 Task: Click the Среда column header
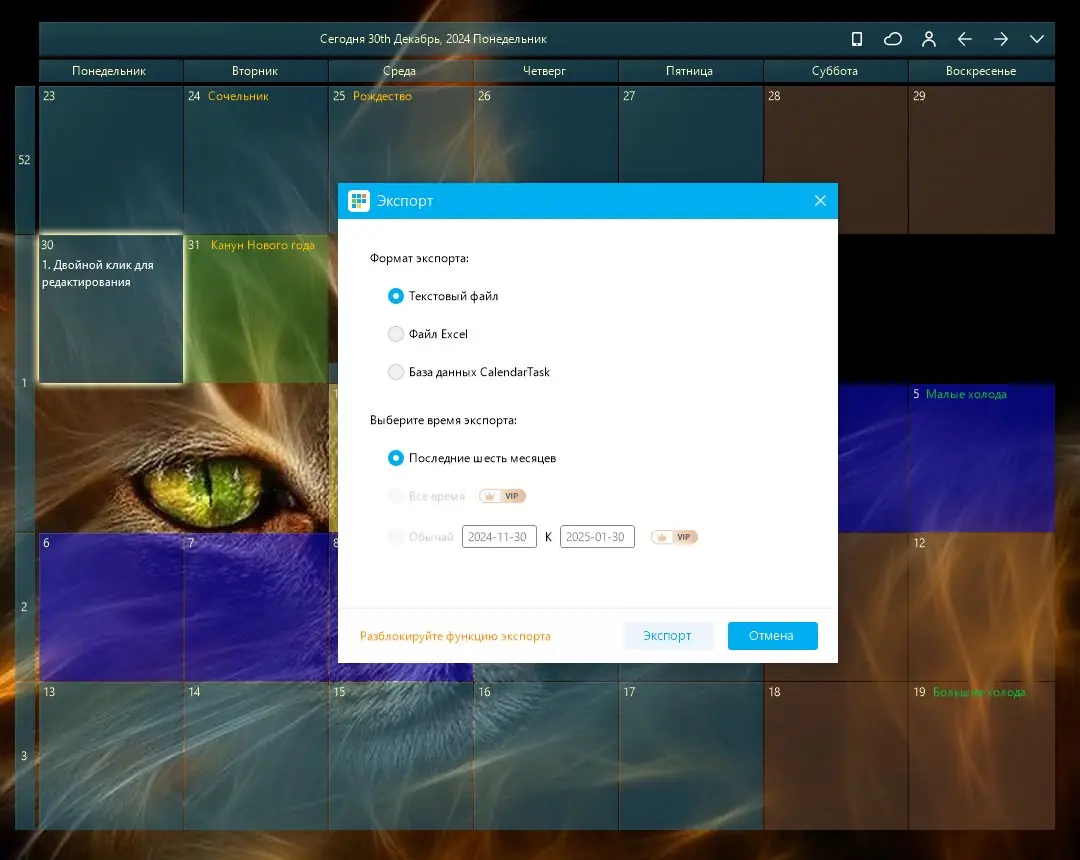pyautogui.click(x=399, y=71)
